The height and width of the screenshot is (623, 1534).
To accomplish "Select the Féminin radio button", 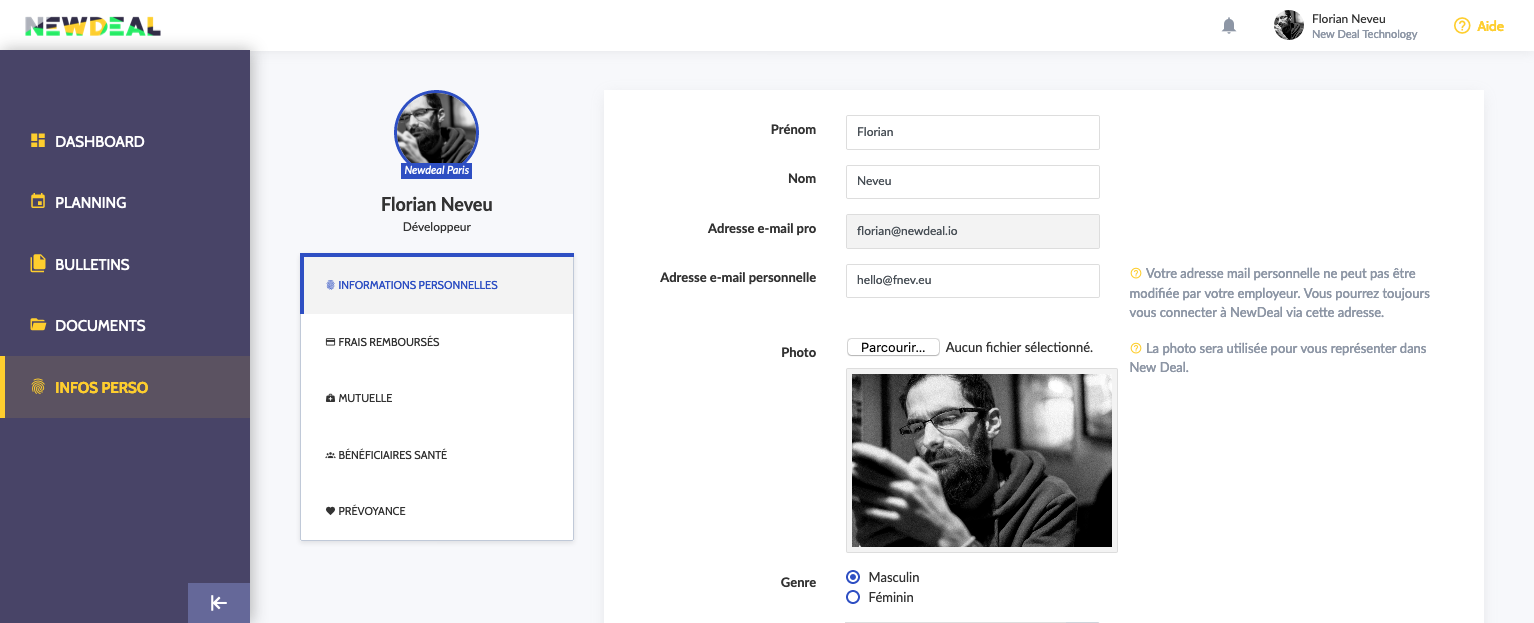I will pos(853,597).
